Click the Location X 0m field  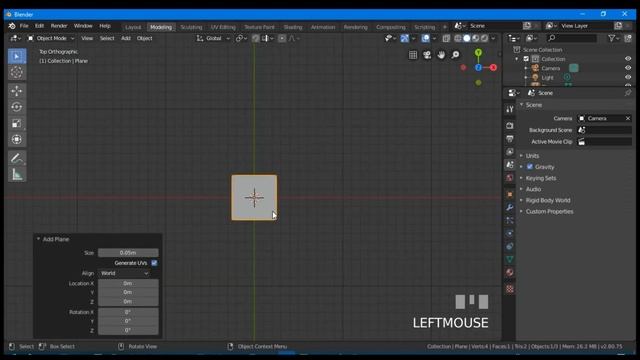pyautogui.click(x=128, y=283)
